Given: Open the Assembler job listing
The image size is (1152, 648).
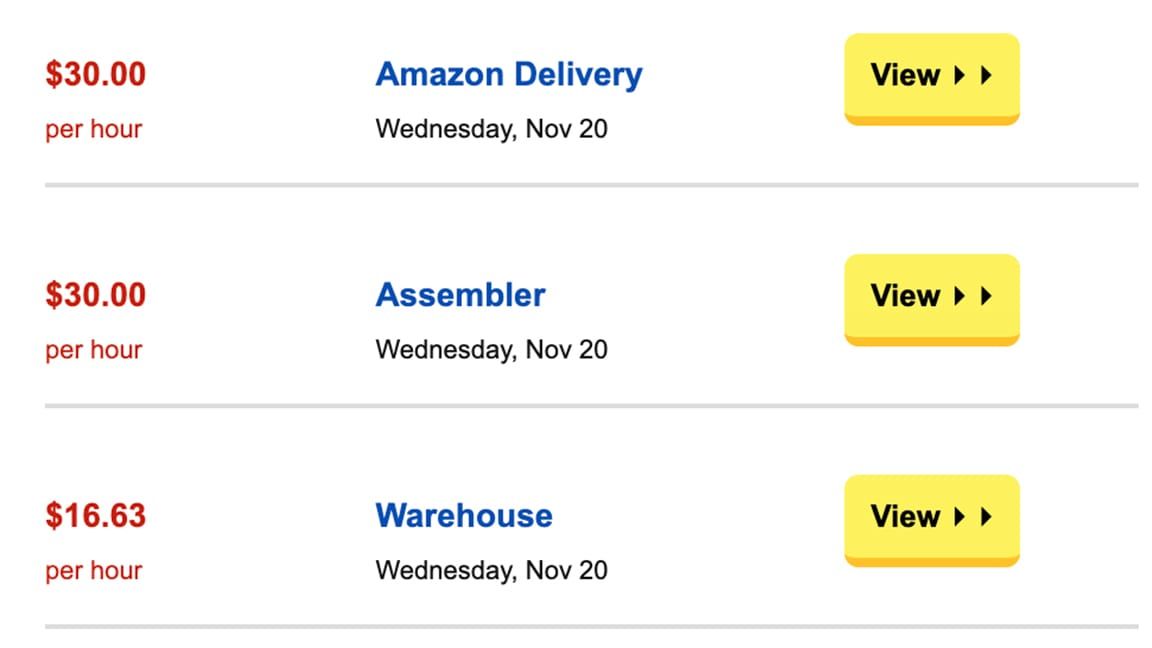Looking at the screenshot, I should (459, 294).
